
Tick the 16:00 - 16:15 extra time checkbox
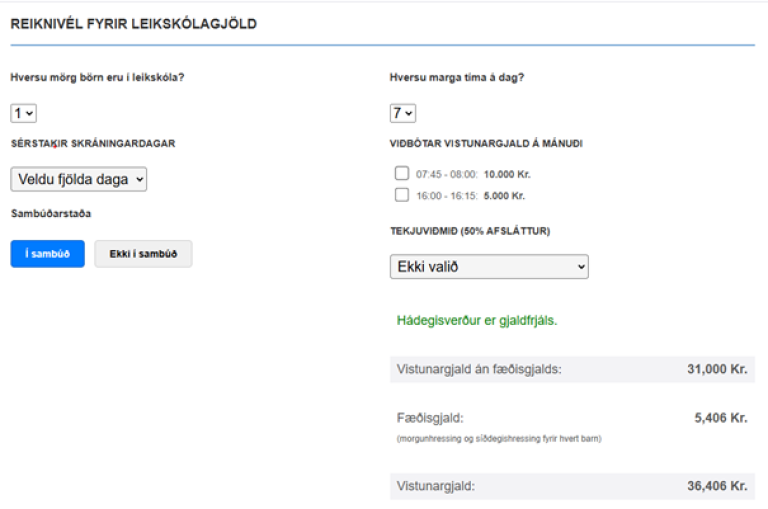[402, 195]
